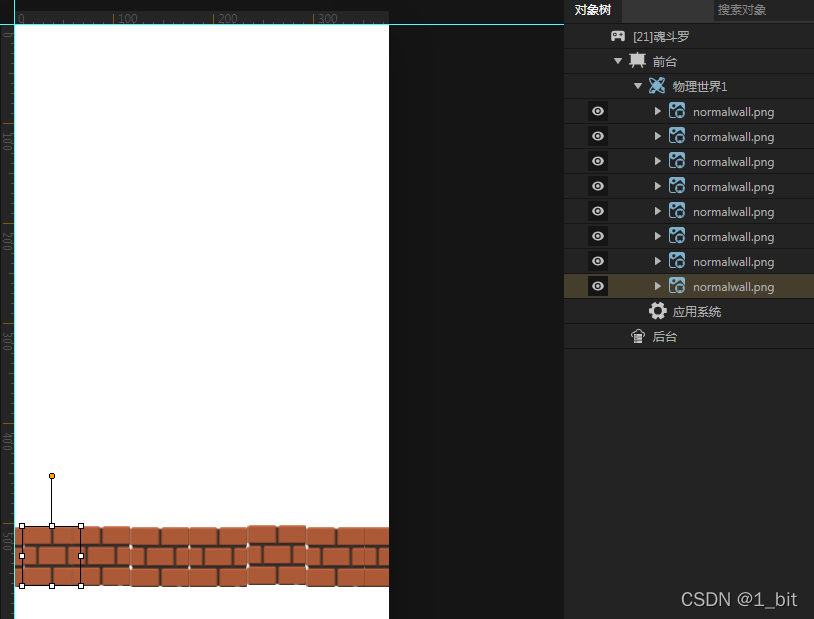Click the 搜索对象 search field
Screen dimensions: 814x619
click(763, 10)
